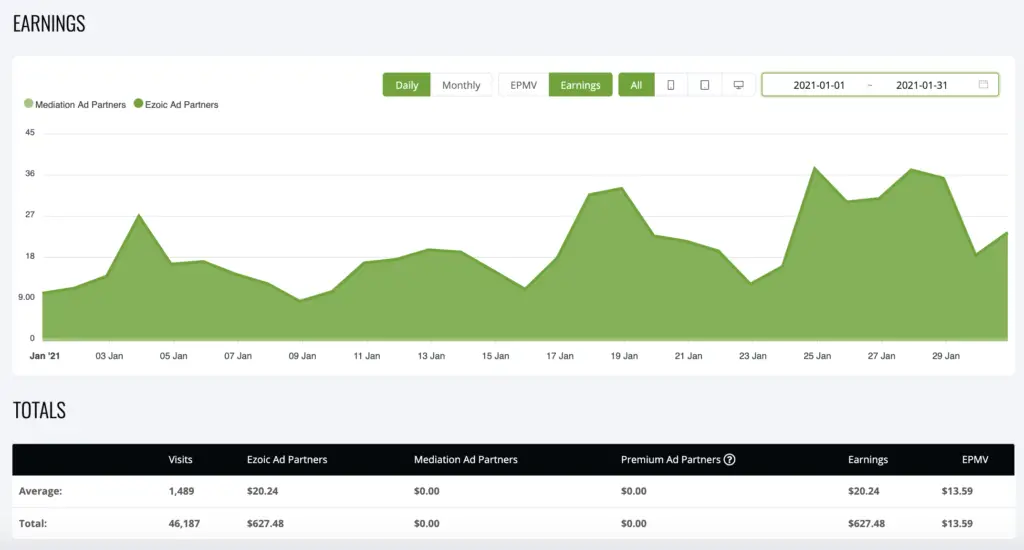
Task: Select the $13.59 EPMV value in Average row
Action: (957, 491)
